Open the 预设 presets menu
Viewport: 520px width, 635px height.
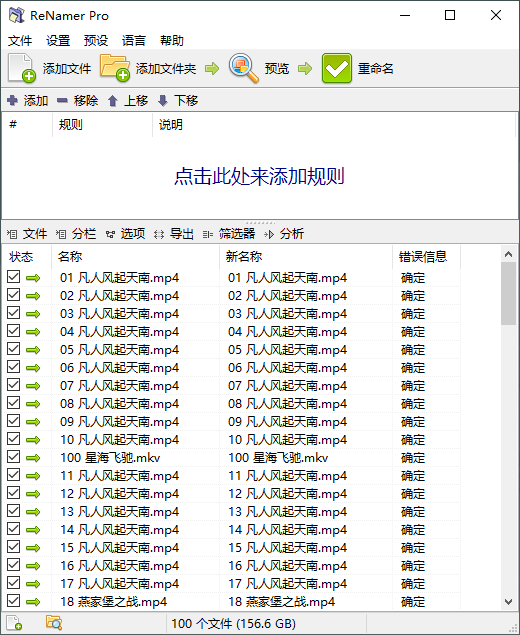(x=96, y=40)
